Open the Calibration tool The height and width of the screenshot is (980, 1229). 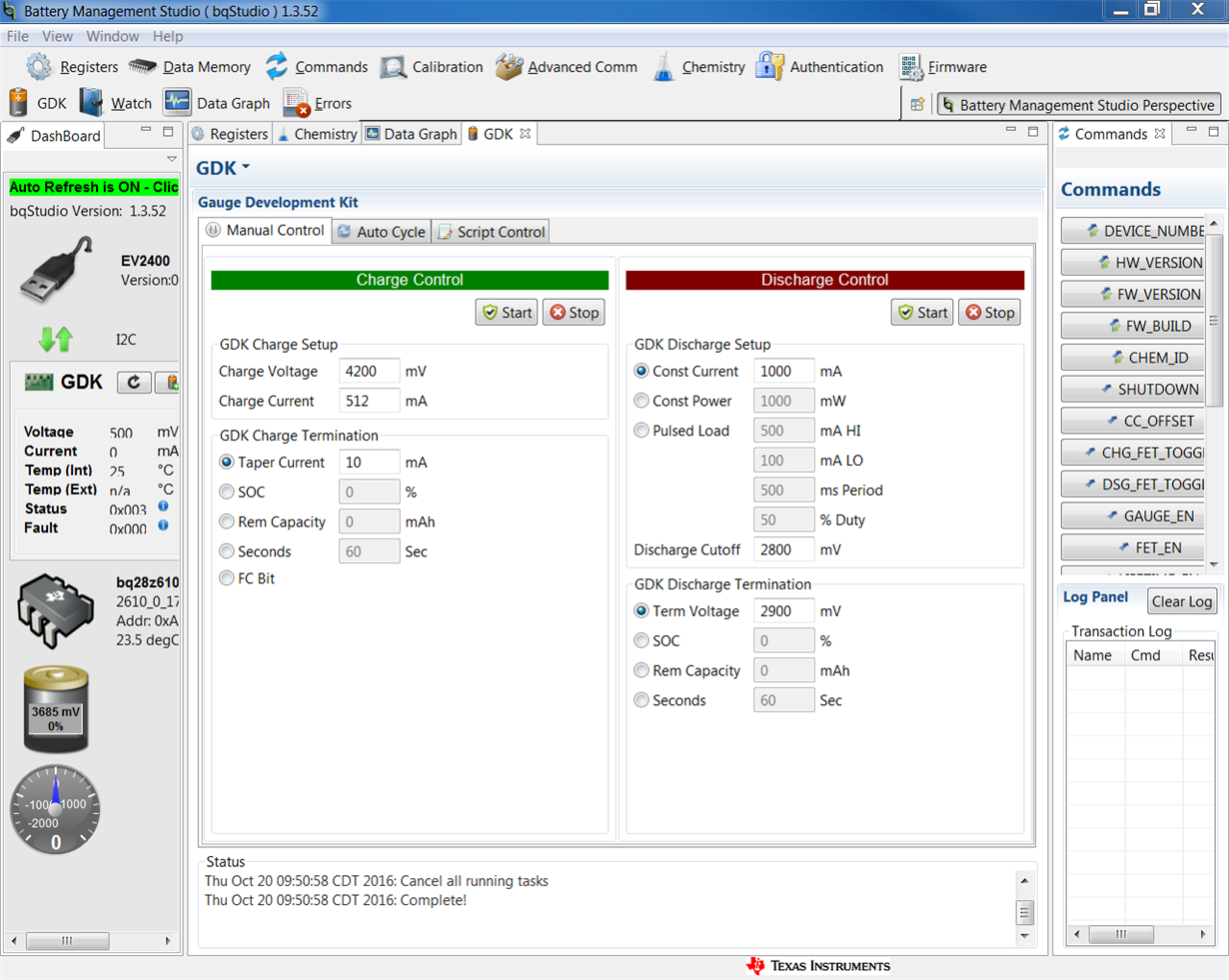(x=432, y=67)
